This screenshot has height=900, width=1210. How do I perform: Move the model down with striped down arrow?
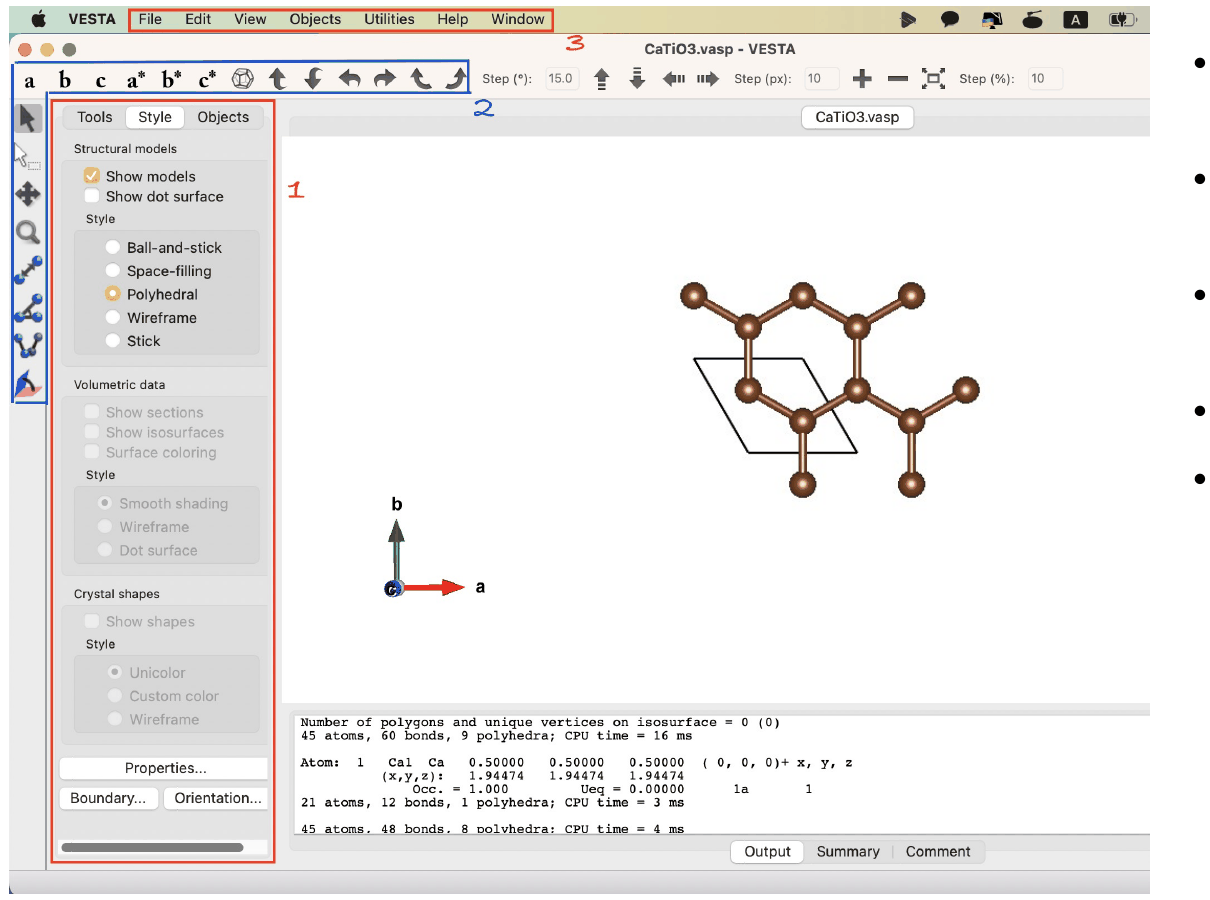tap(637, 79)
